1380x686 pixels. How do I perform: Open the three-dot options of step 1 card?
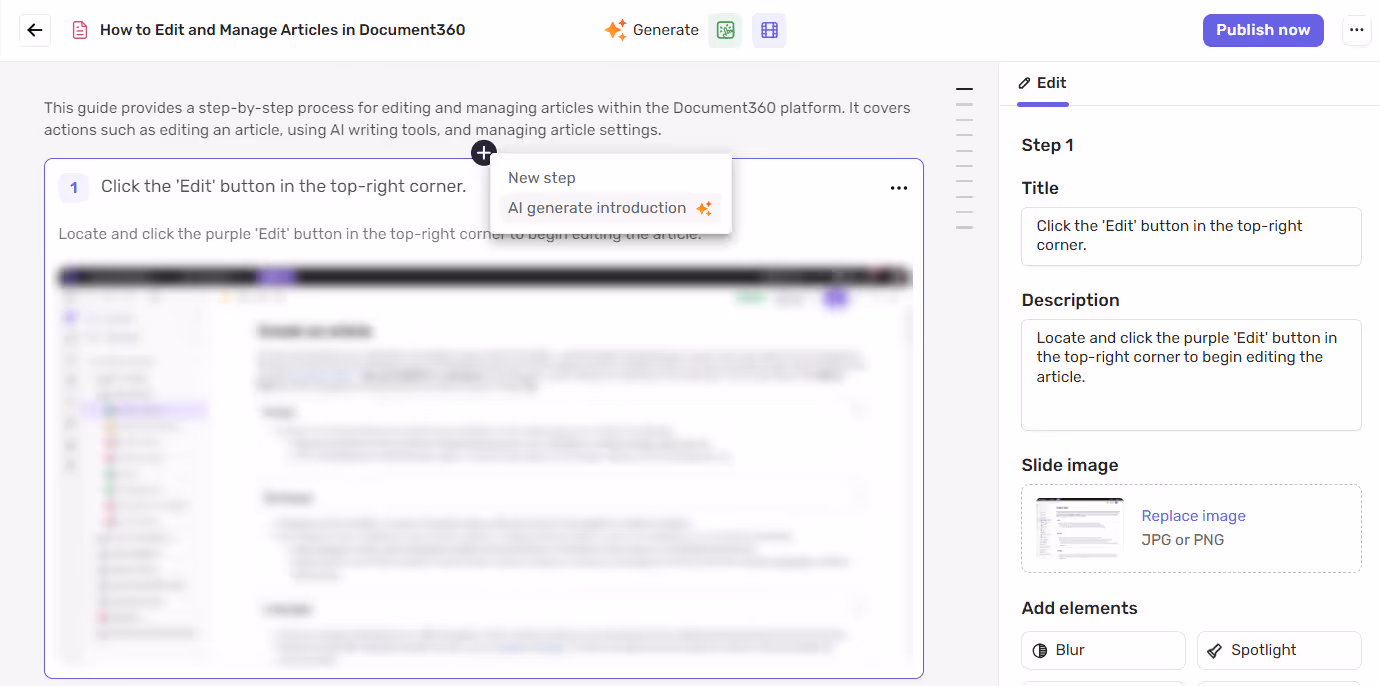(x=899, y=188)
